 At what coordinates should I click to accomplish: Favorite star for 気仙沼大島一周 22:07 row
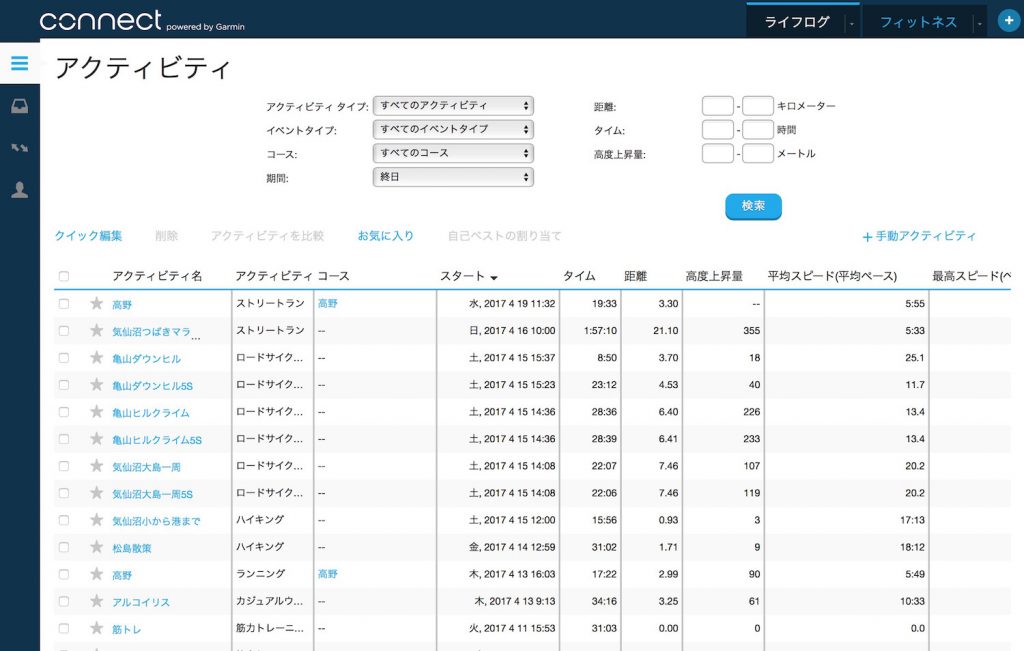[97, 466]
